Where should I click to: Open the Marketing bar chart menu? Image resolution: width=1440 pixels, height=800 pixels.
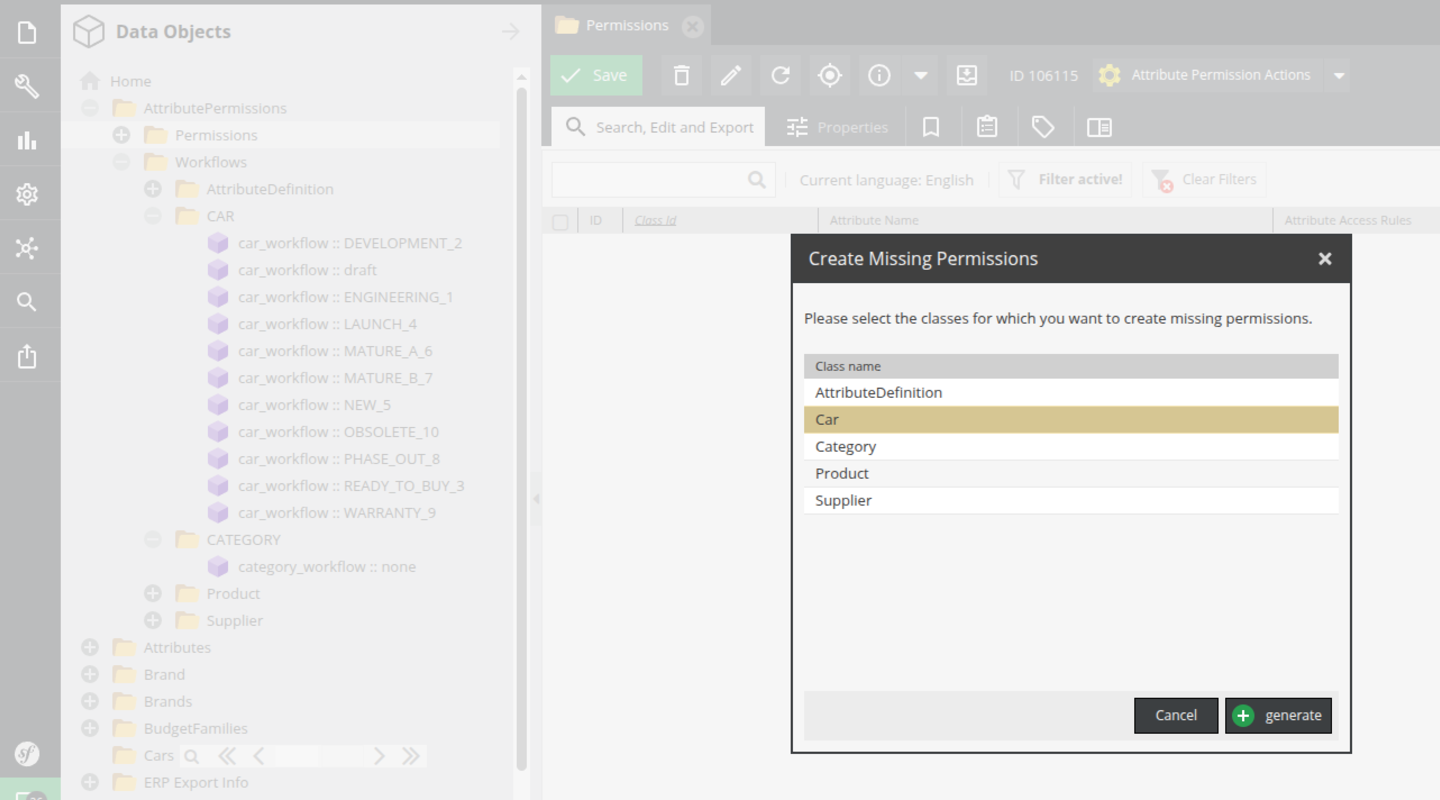(x=27, y=140)
